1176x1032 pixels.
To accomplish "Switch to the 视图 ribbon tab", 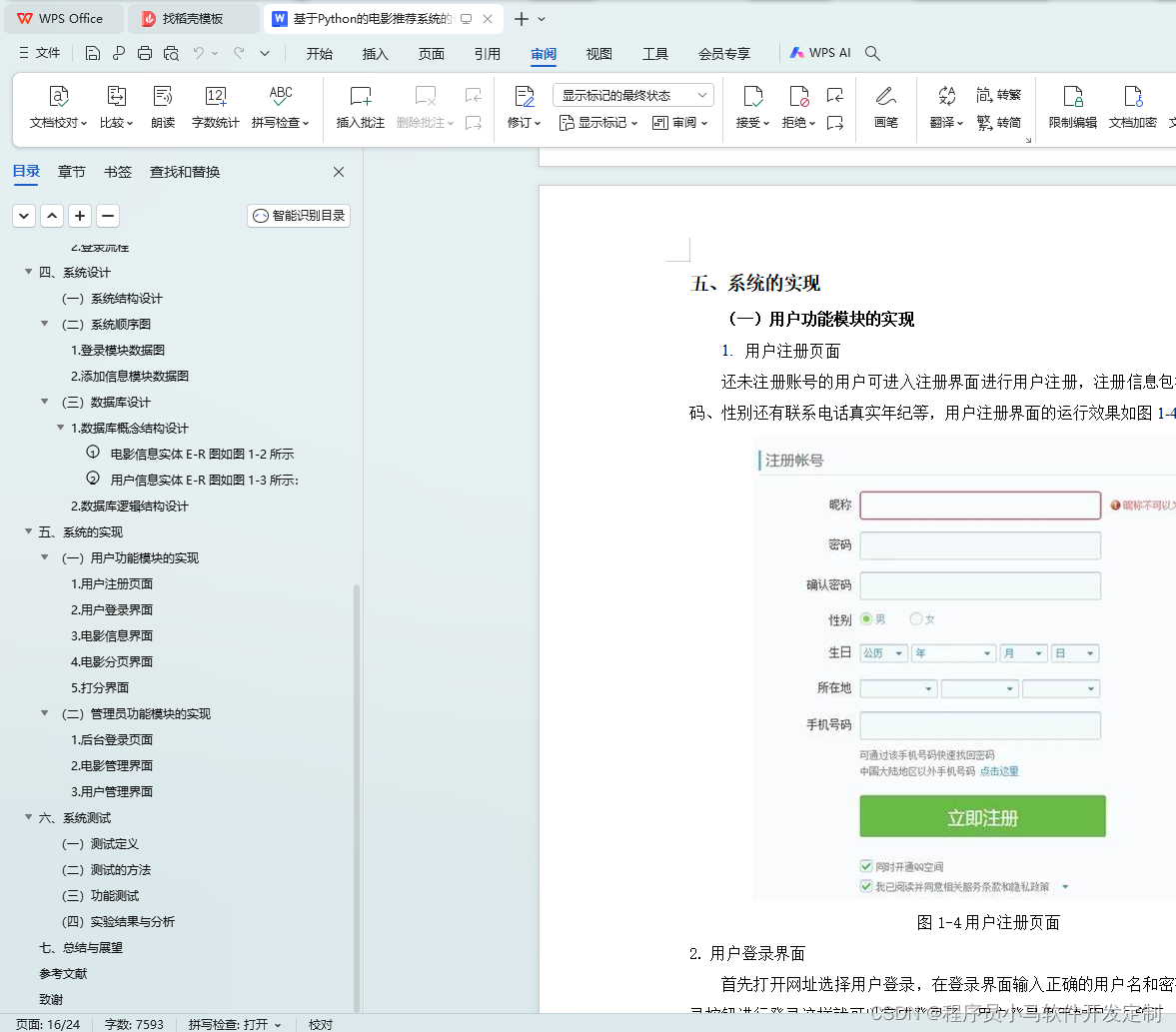I will click(x=598, y=54).
